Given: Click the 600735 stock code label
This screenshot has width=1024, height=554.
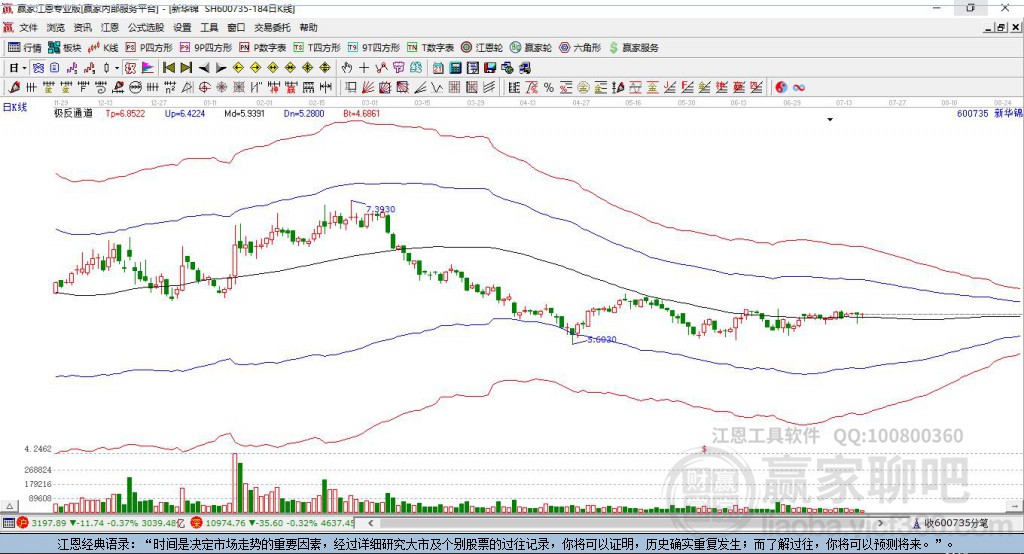Looking at the screenshot, I should coord(972,113).
